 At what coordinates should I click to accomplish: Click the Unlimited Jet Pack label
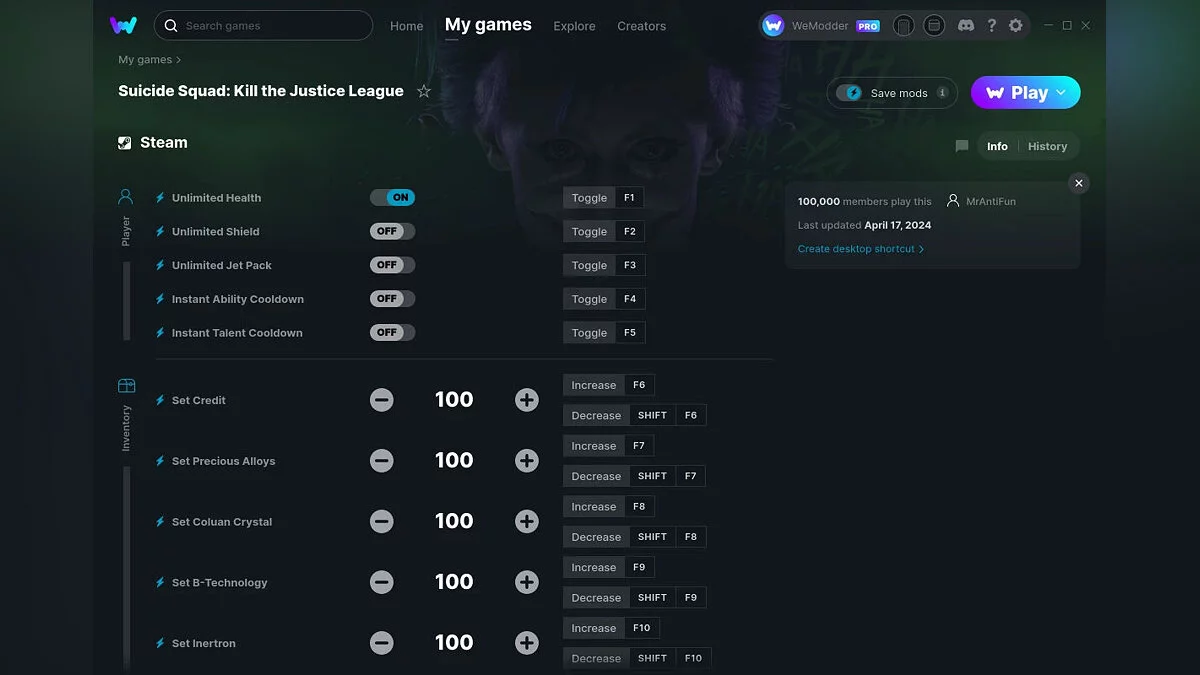222,265
